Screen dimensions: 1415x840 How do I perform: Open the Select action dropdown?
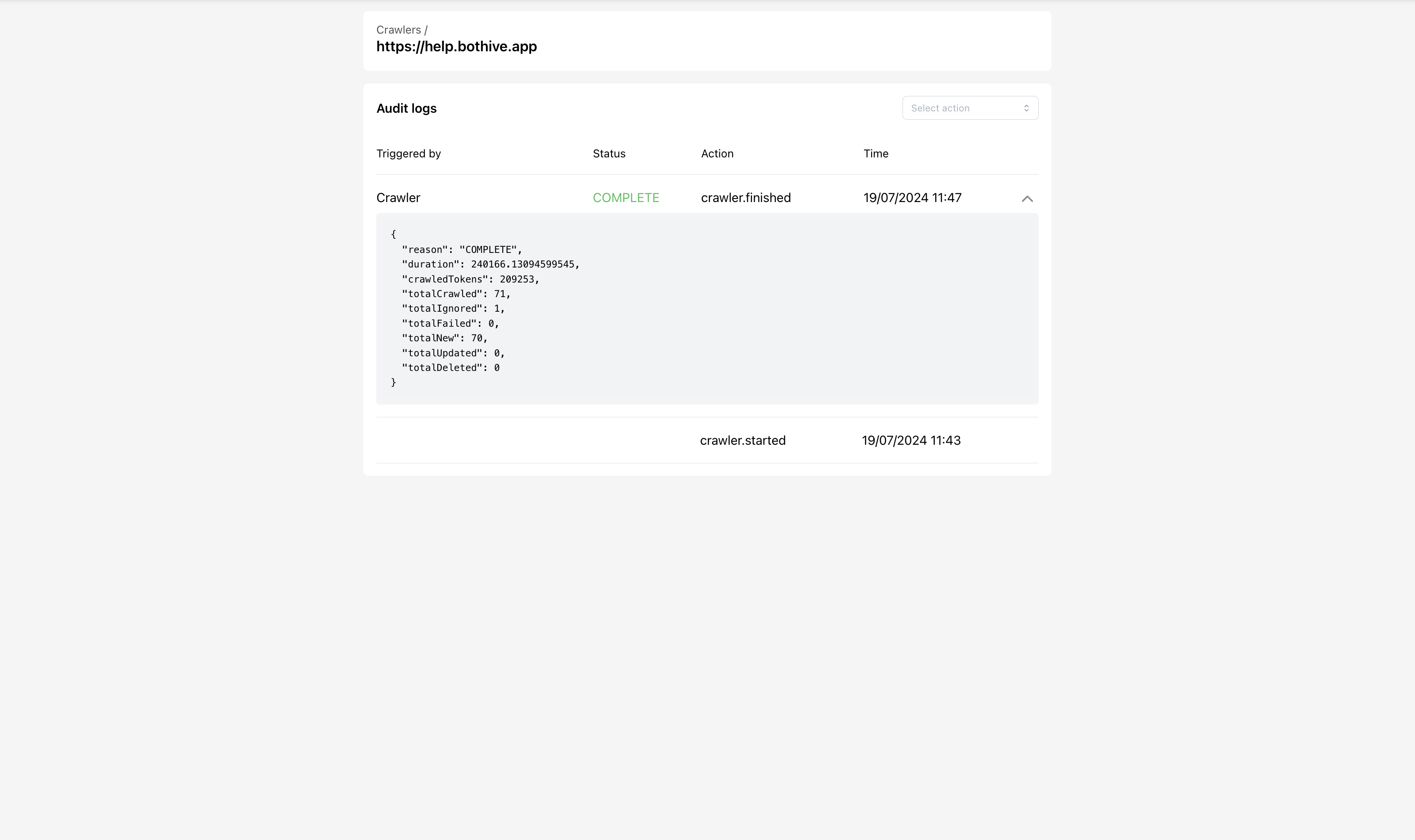[970, 108]
